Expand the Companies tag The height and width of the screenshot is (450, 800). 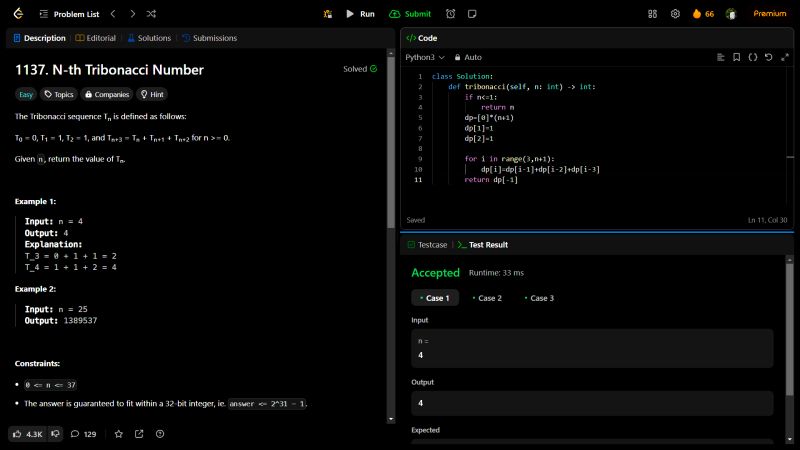[107, 94]
